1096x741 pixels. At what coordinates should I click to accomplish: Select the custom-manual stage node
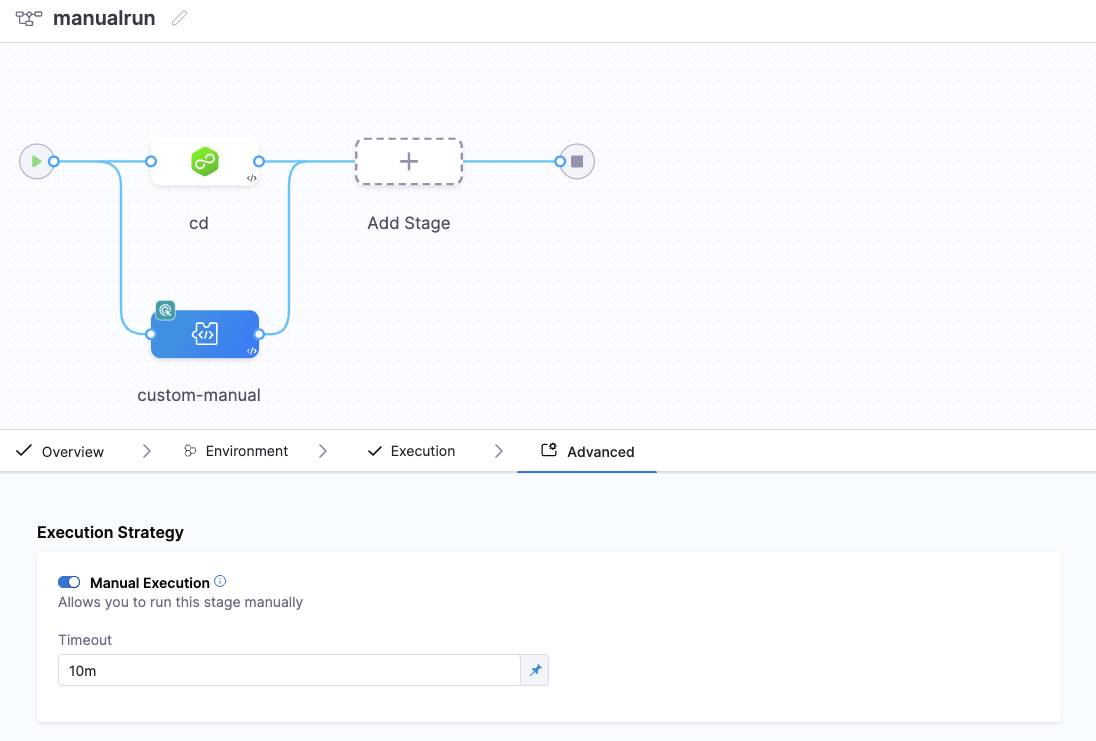point(205,334)
